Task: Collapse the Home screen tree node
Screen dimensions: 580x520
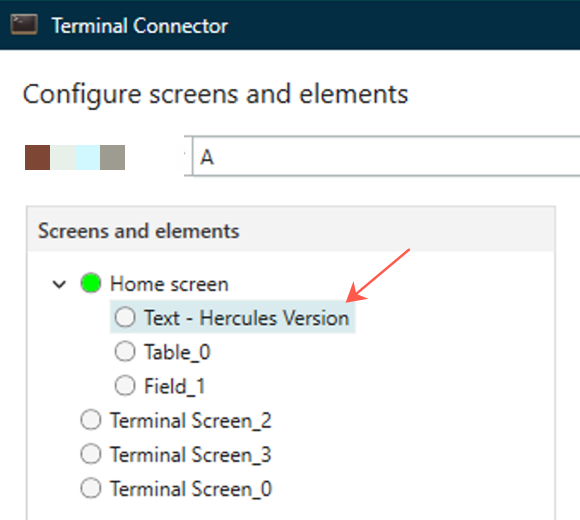Action: 59,284
